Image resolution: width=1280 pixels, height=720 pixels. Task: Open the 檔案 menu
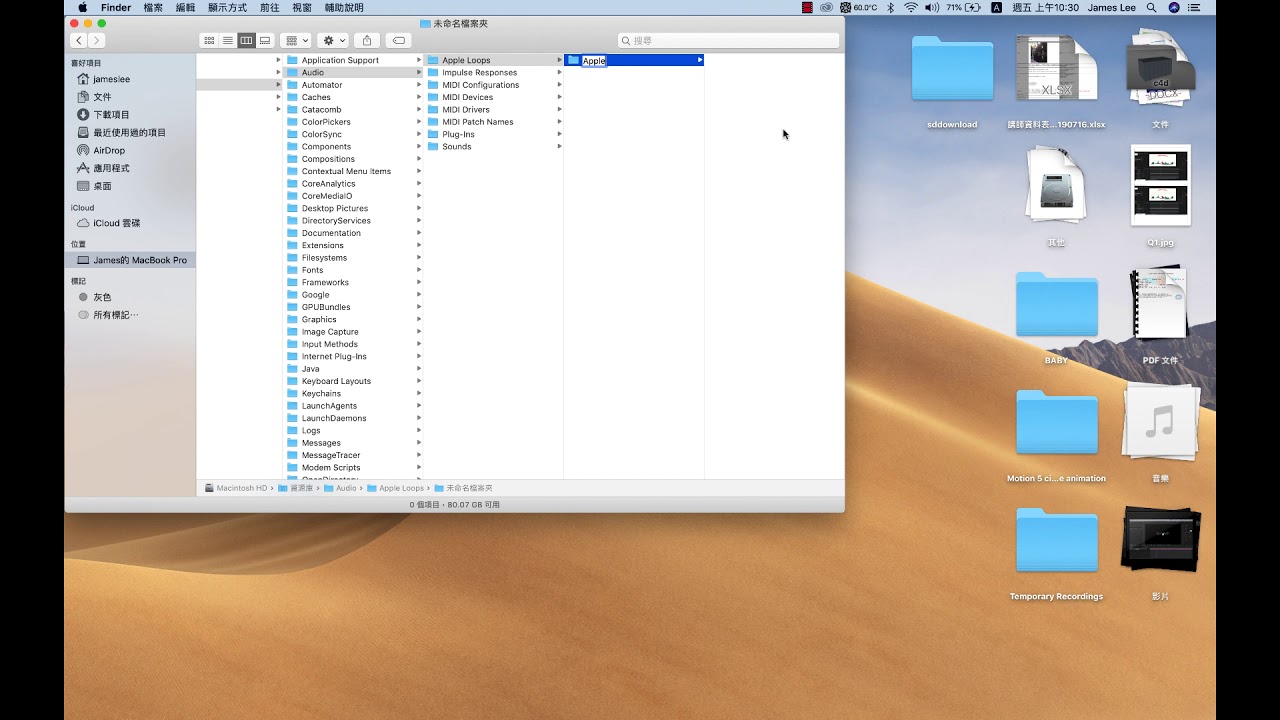coord(153,7)
